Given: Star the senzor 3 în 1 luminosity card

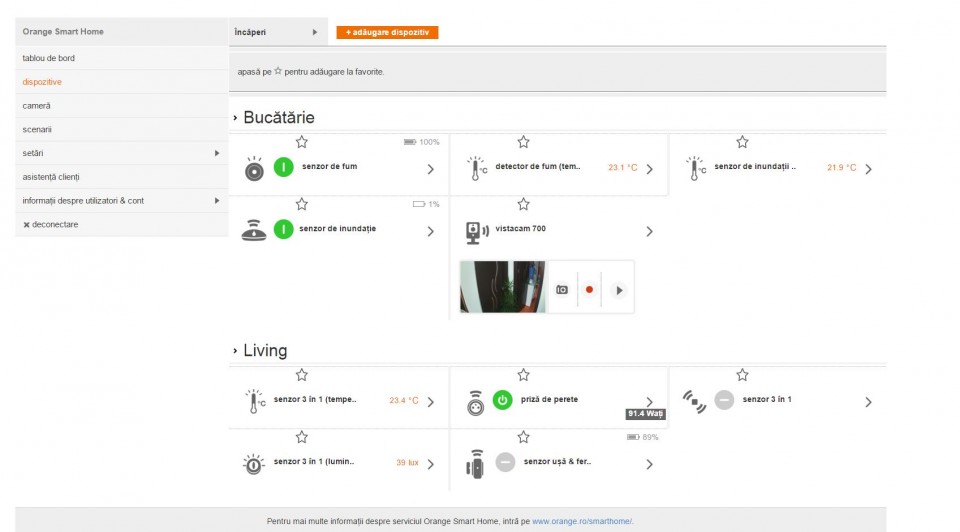Looking at the screenshot, I should 302,437.
